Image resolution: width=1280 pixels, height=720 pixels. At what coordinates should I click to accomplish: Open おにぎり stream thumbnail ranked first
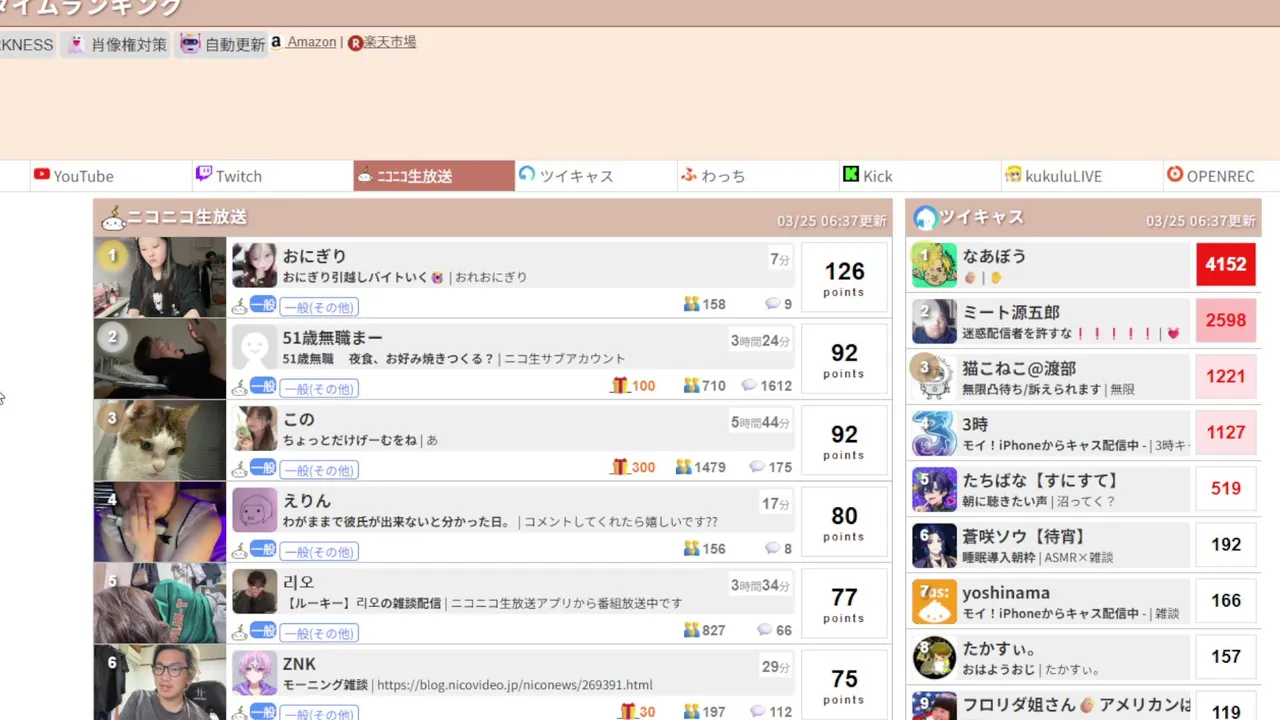click(x=160, y=277)
